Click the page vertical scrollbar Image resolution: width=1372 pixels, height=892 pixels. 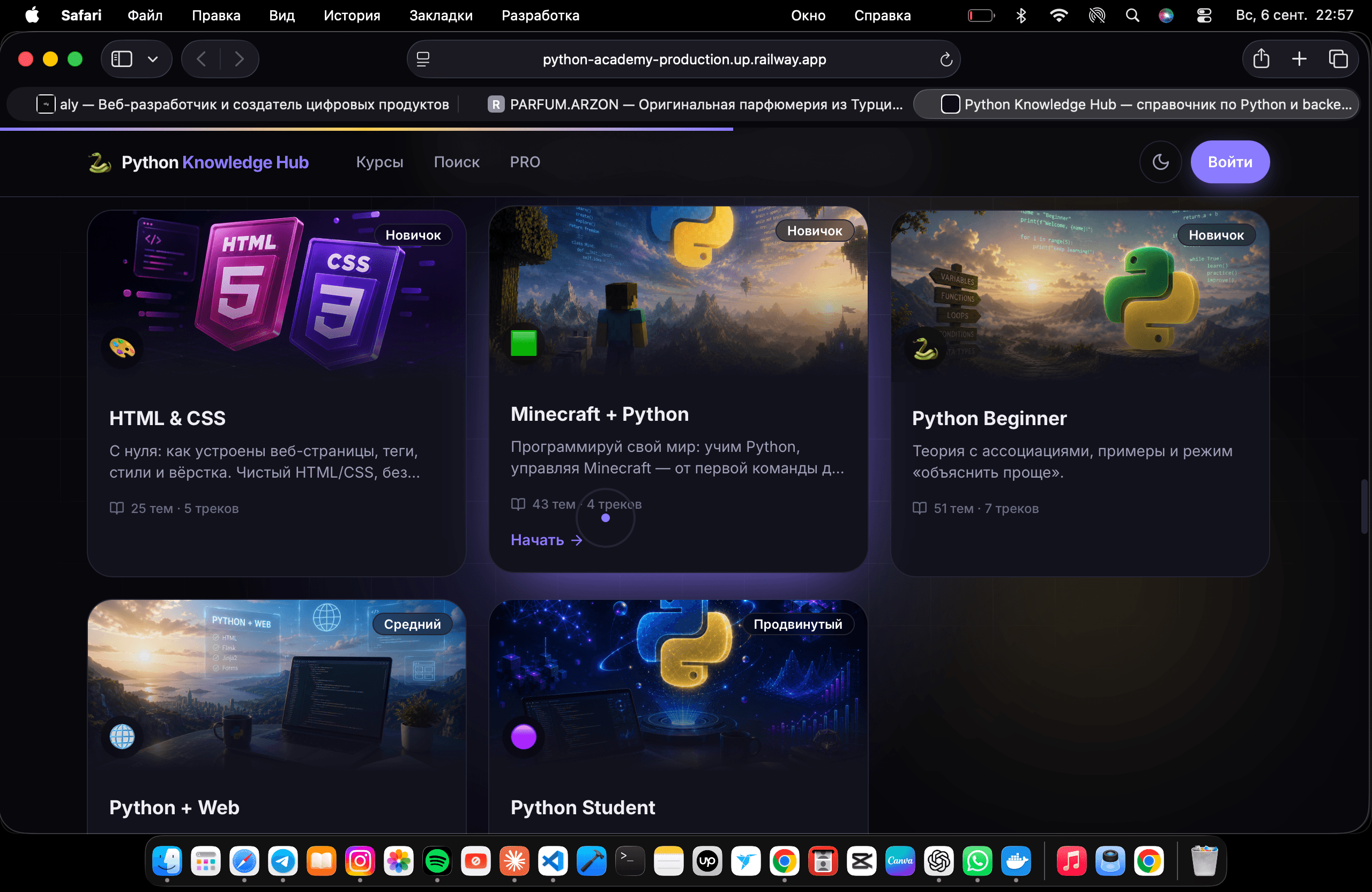[x=1364, y=506]
